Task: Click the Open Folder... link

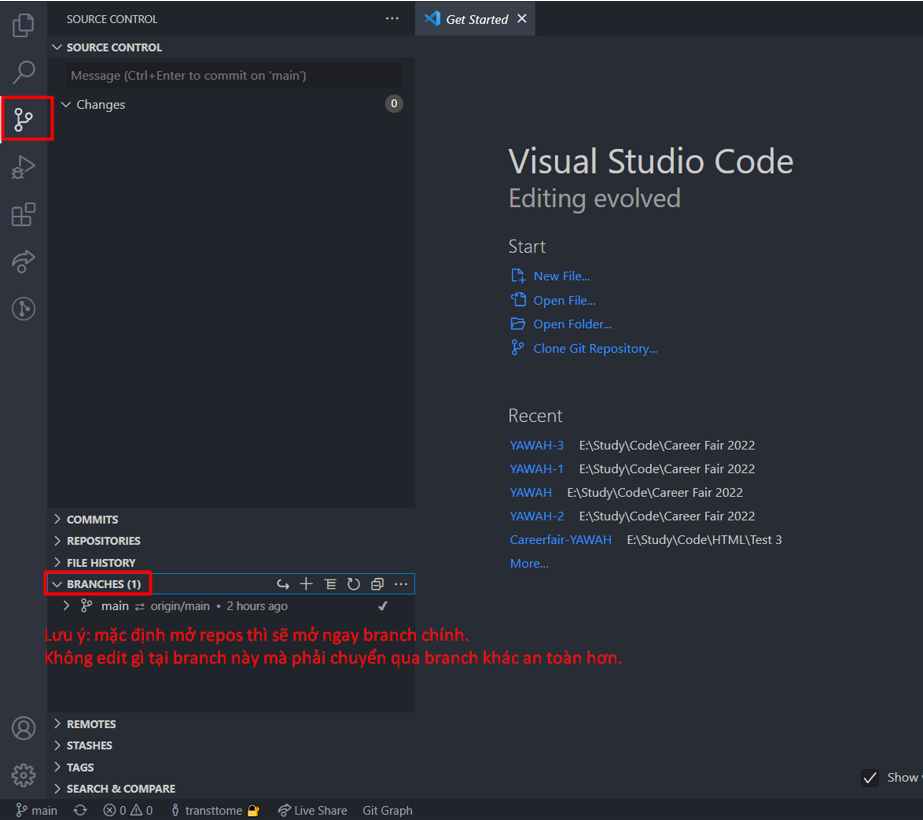Action: 572,324
